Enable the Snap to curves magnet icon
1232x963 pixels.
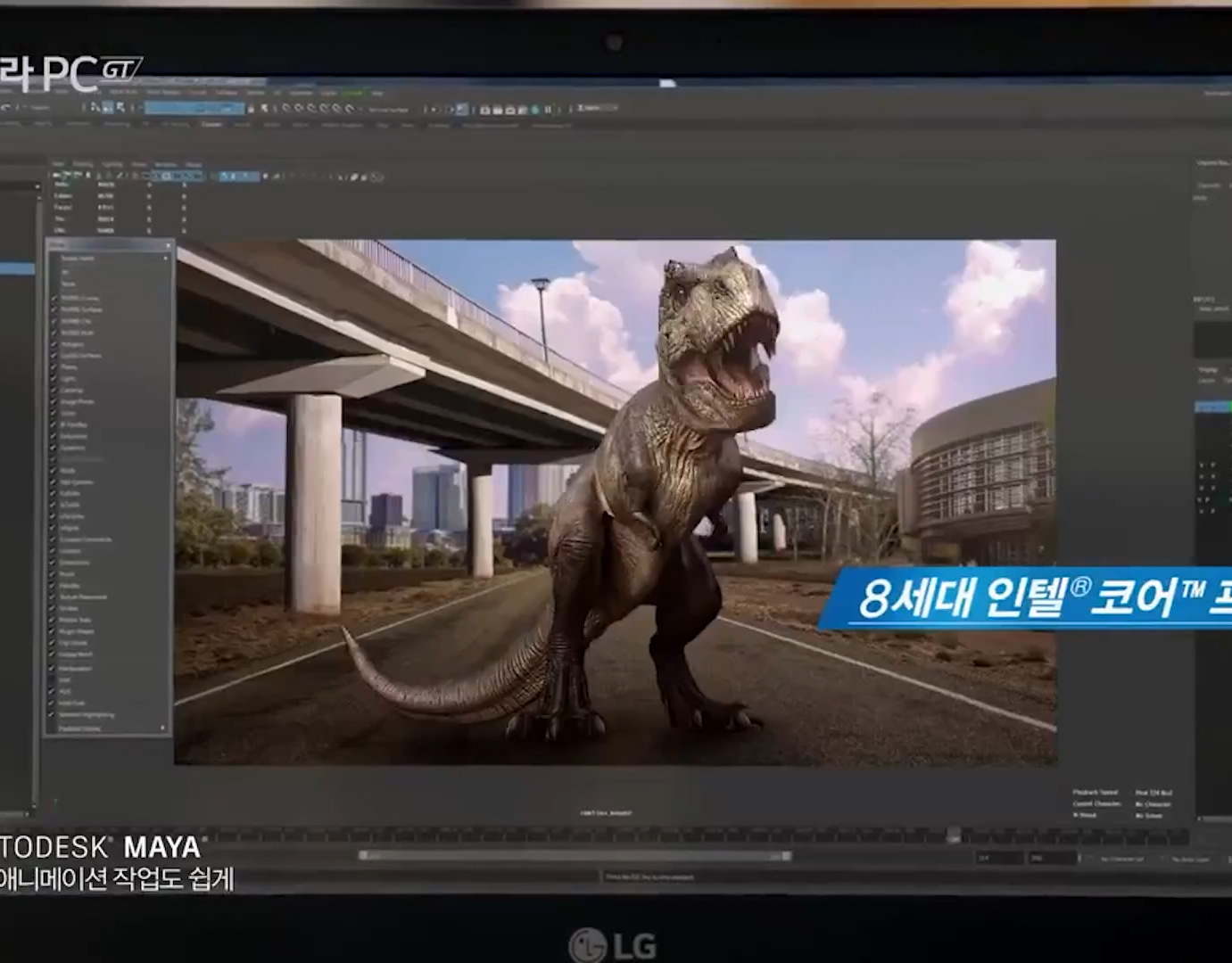coord(299,109)
